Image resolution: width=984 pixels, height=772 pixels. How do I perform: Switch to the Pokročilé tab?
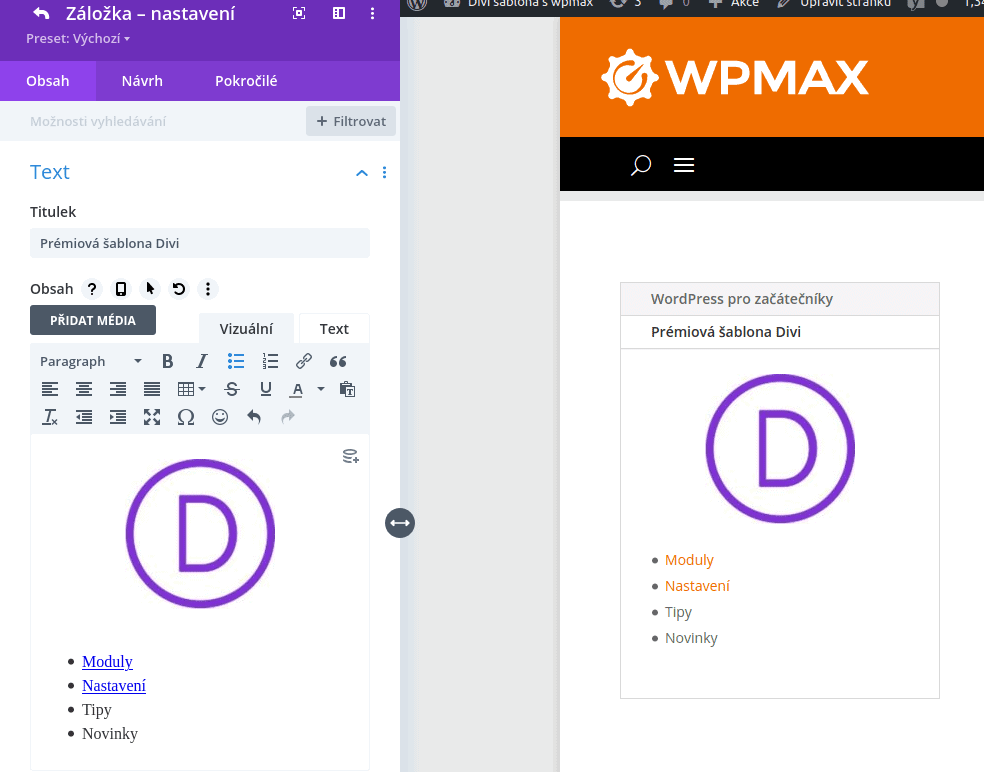point(246,81)
